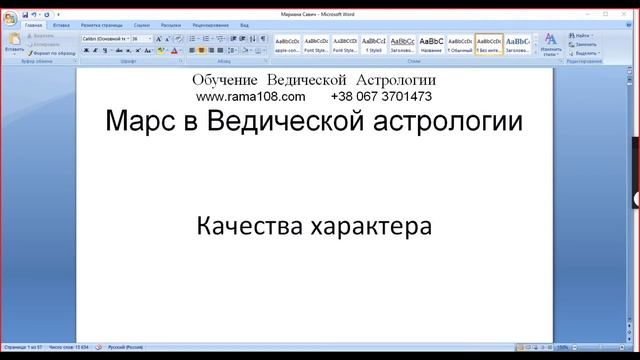
Task: Click the Save icon in quick access toolbar
Action: (25, 15)
